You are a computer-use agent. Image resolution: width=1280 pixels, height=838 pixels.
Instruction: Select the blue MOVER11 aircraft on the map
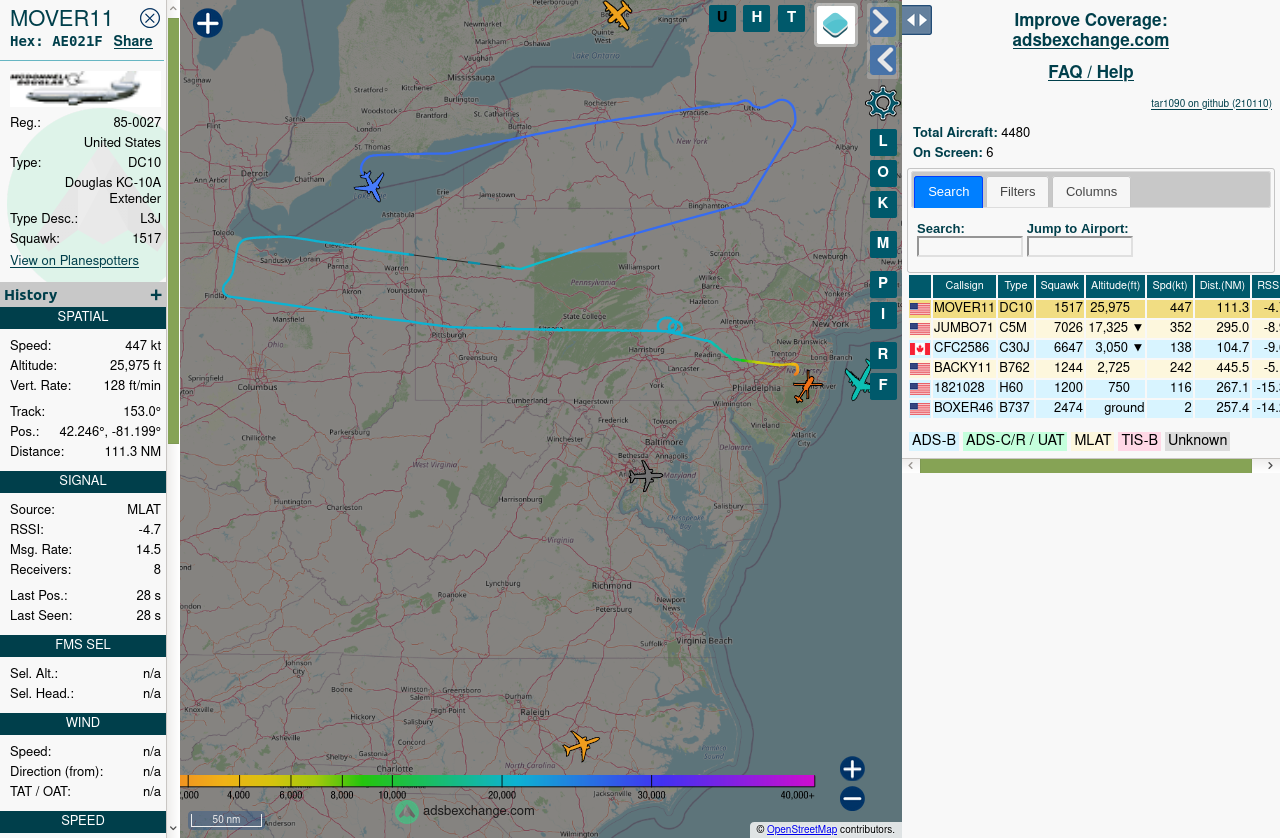point(370,185)
